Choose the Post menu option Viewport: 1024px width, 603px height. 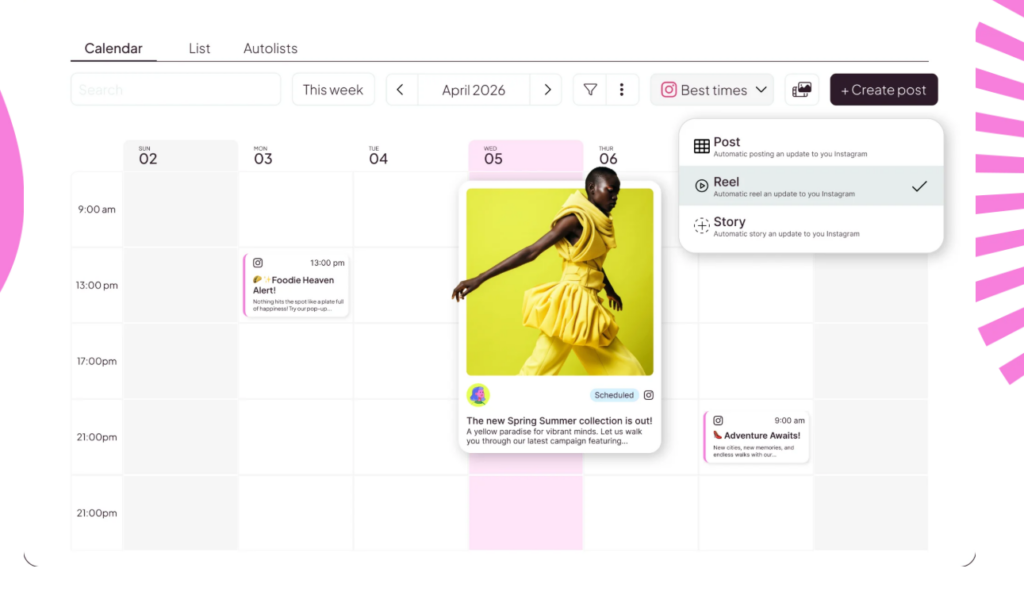811,146
